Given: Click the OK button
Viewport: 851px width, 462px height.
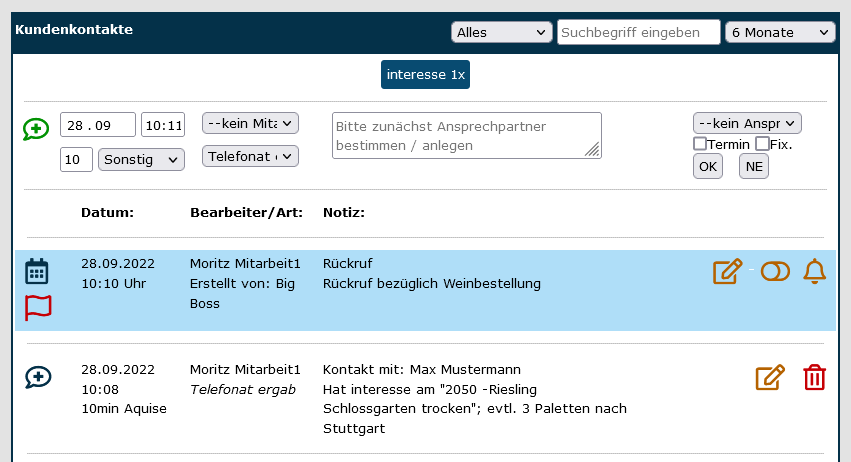Looking at the screenshot, I should [x=708, y=166].
